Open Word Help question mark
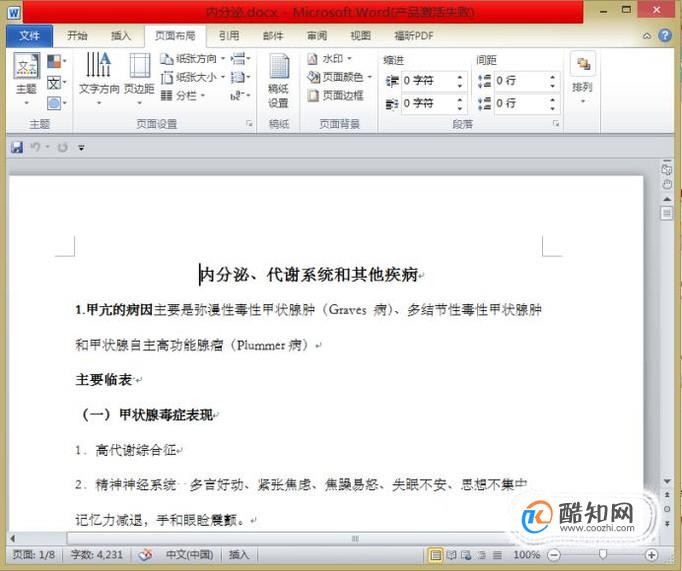 tap(665, 35)
